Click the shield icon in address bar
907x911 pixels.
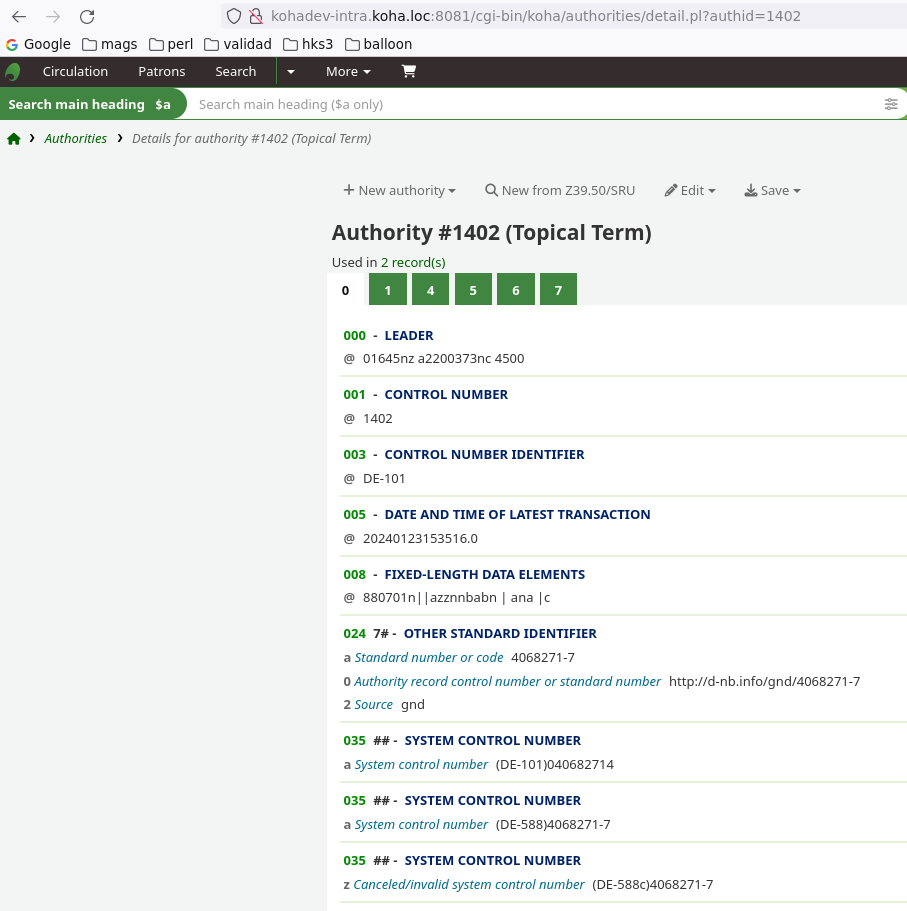click(234, 16)
